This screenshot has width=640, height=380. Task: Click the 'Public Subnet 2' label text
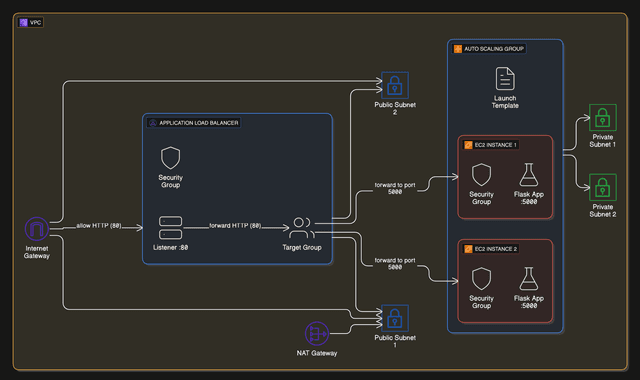tap(395, 109)
